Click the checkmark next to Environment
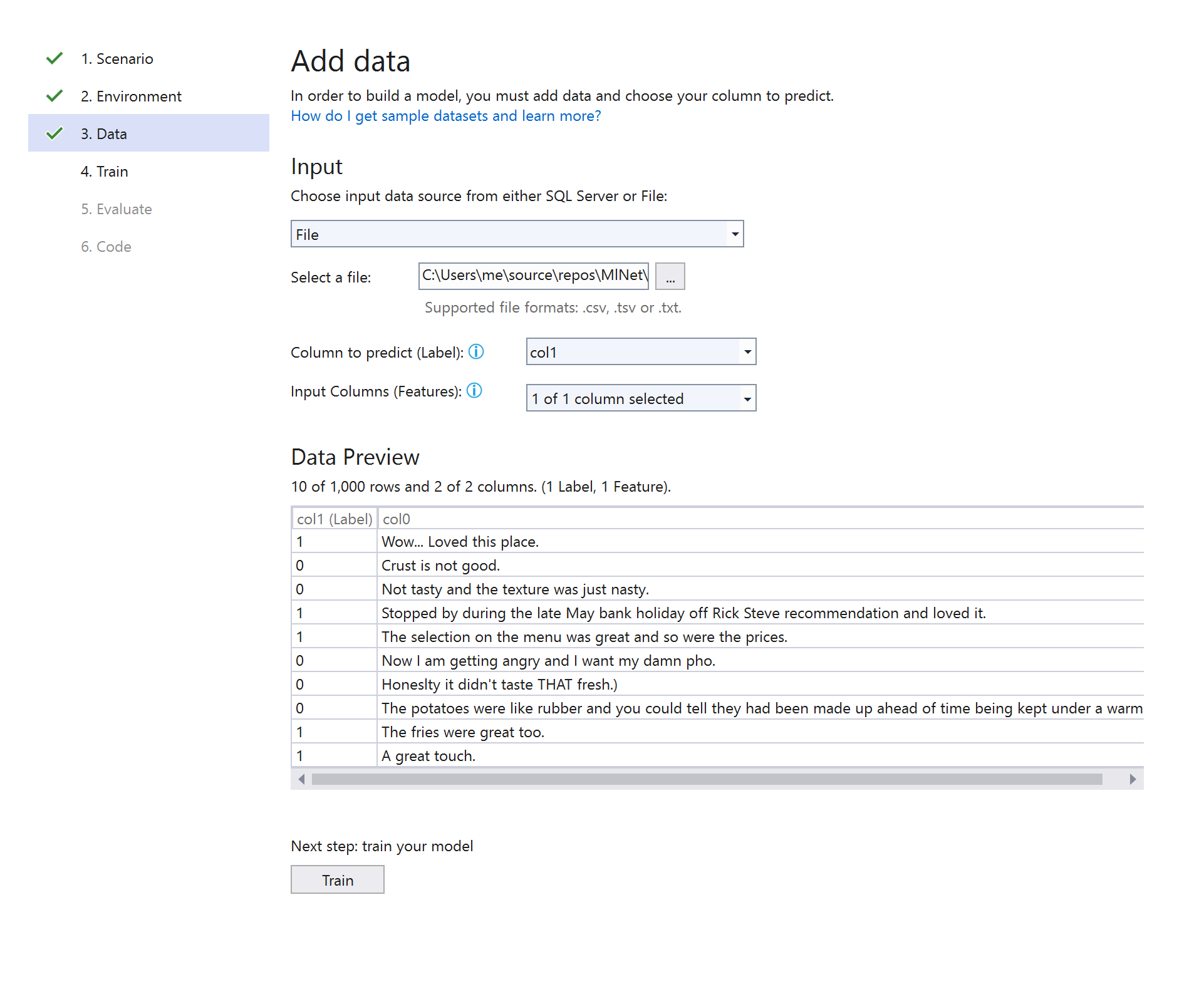 [x=54, y=95]
